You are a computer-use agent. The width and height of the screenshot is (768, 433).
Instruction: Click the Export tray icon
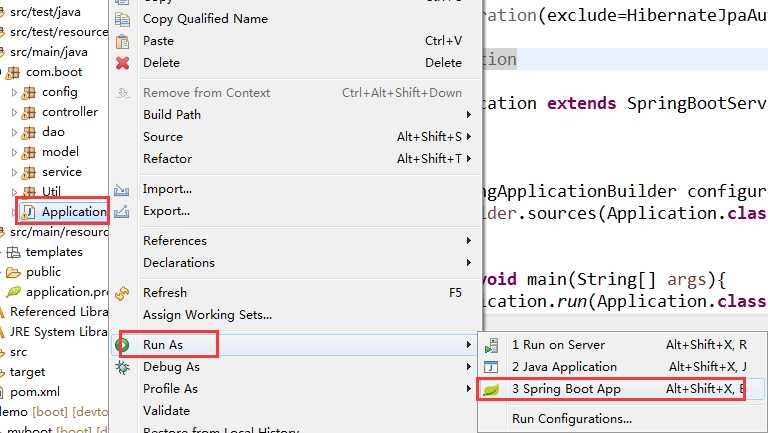point(121,212)
